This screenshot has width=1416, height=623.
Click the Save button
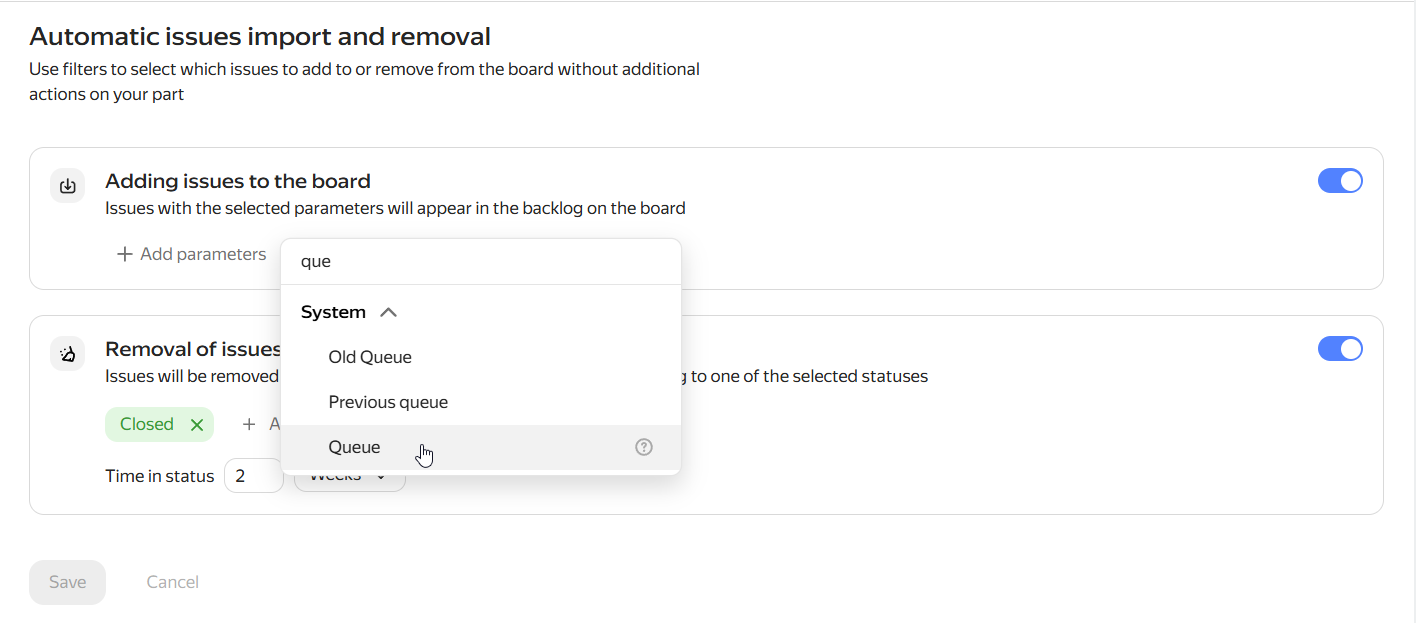tap(67, 582)
